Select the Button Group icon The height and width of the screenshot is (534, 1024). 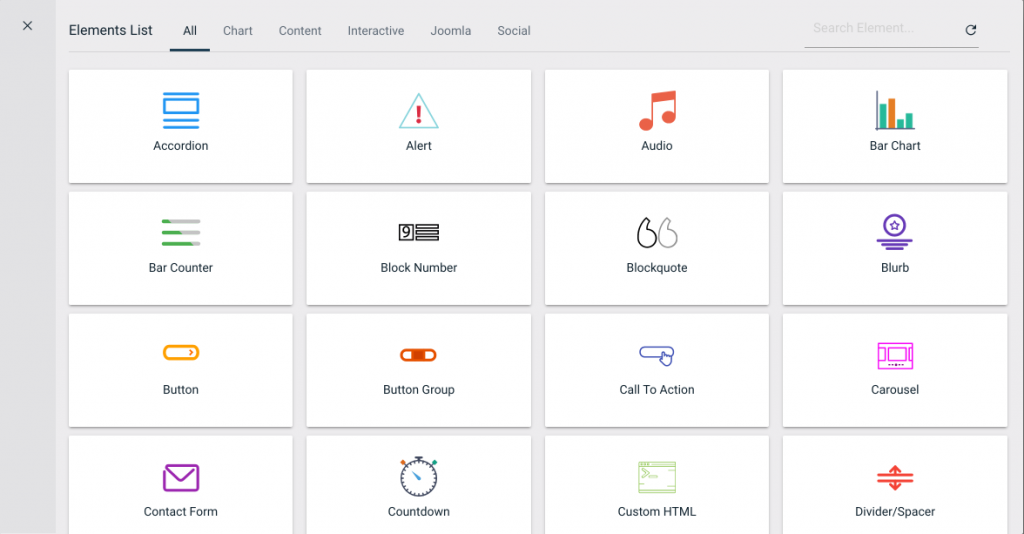(419, 354)
